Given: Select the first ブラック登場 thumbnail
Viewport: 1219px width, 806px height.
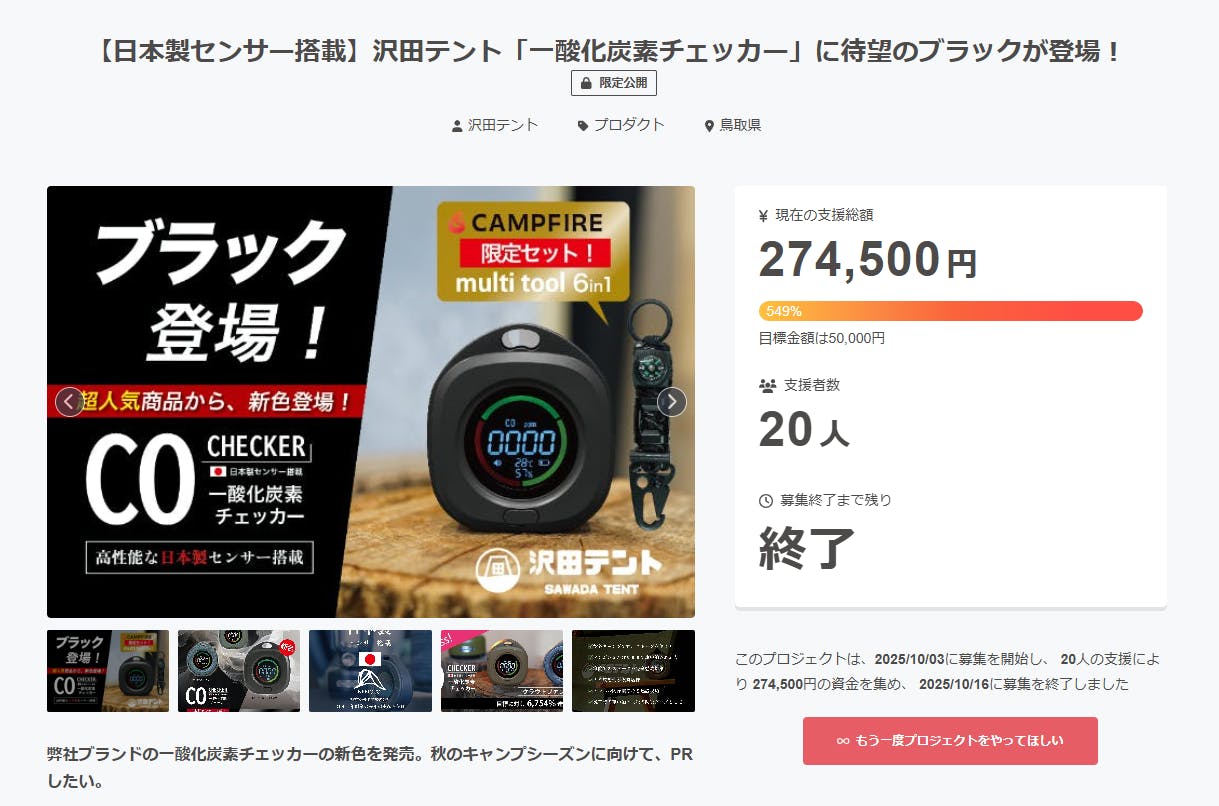Looking at the screenshot, I should (108, 671).
